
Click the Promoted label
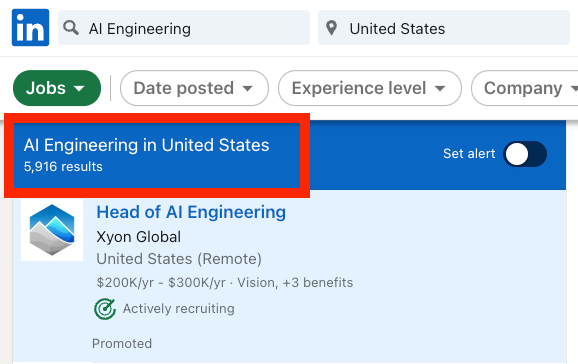[x=122, y=343]
